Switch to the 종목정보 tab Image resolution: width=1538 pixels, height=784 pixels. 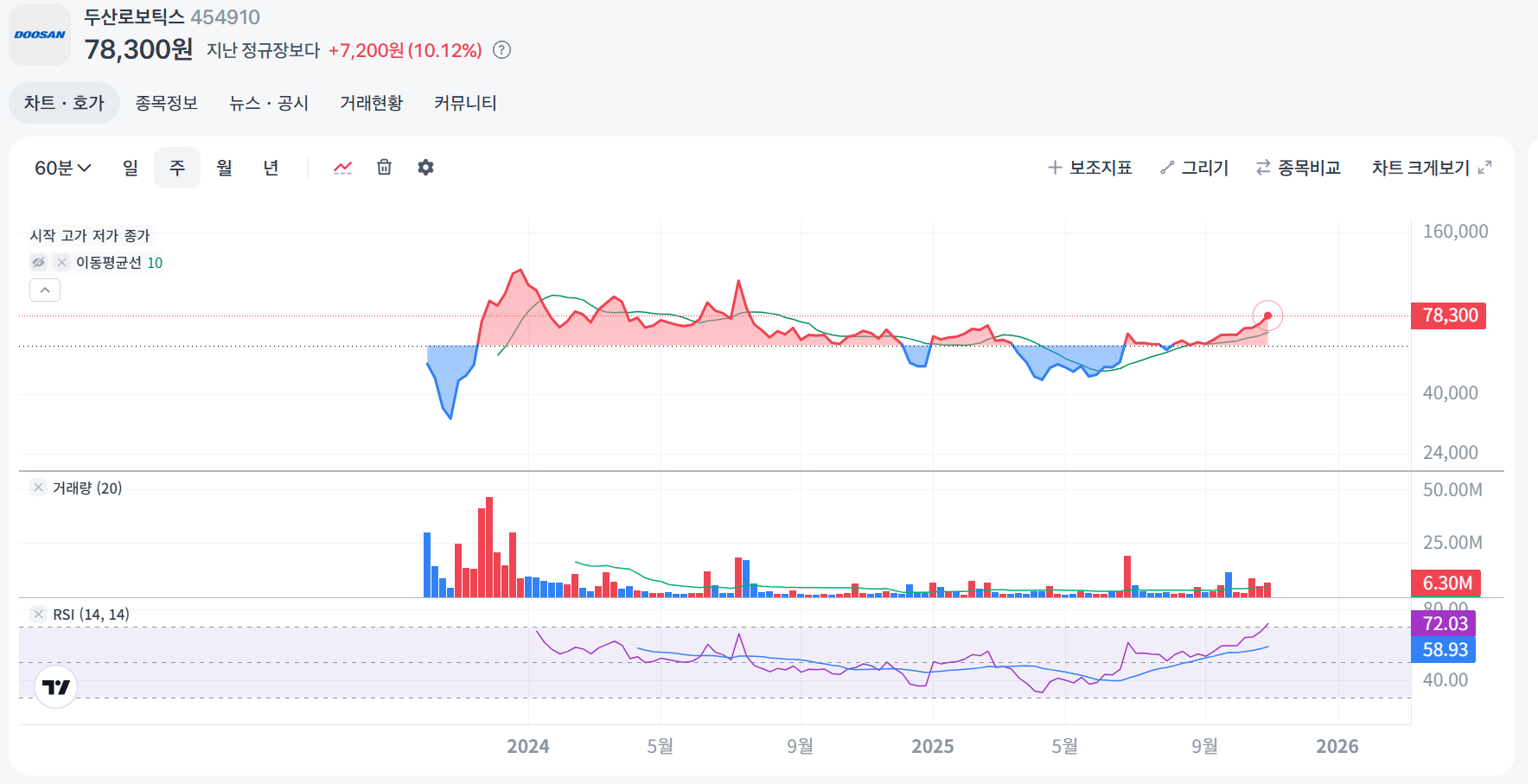coord(167,103)
